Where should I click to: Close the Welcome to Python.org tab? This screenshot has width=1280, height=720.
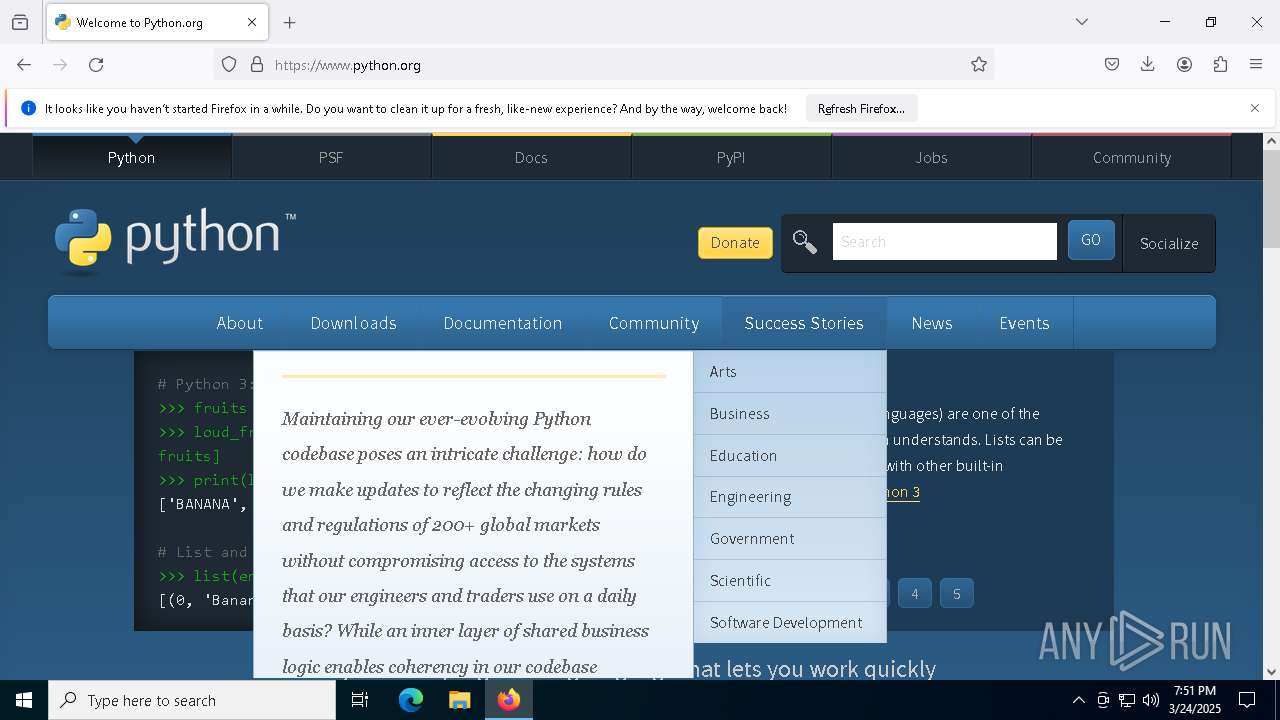click(252, 22)
